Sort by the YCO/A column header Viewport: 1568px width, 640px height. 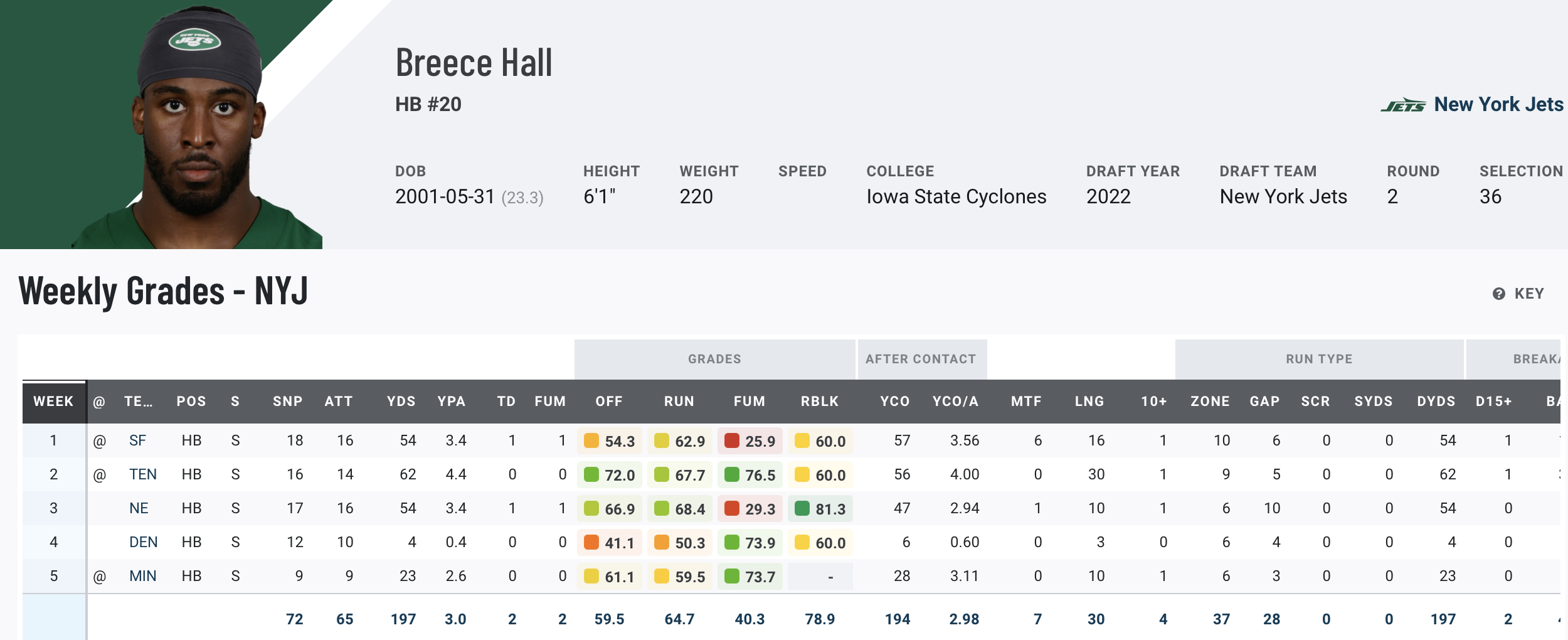(955, 402)
